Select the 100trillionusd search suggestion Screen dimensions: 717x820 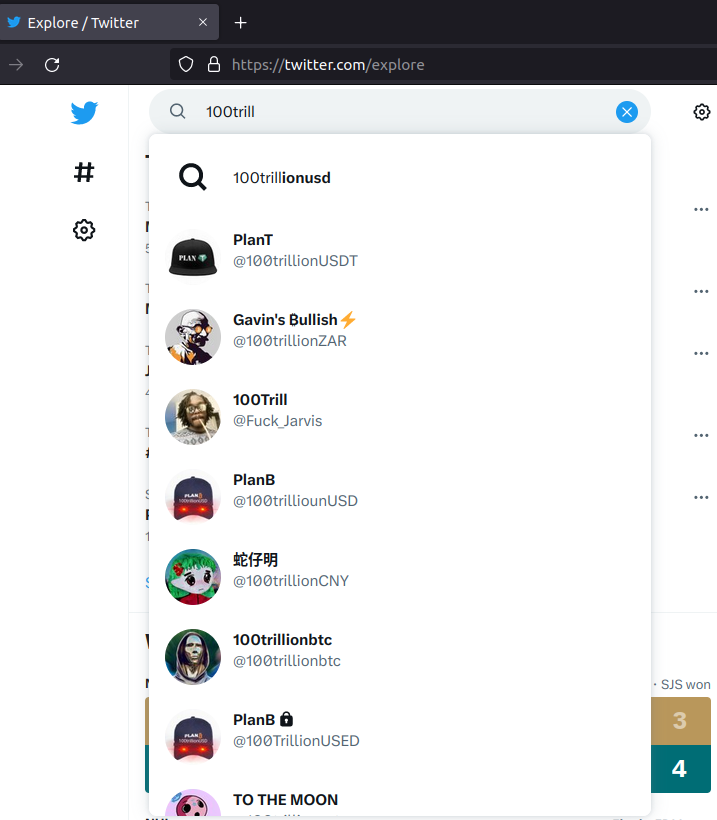400,178
